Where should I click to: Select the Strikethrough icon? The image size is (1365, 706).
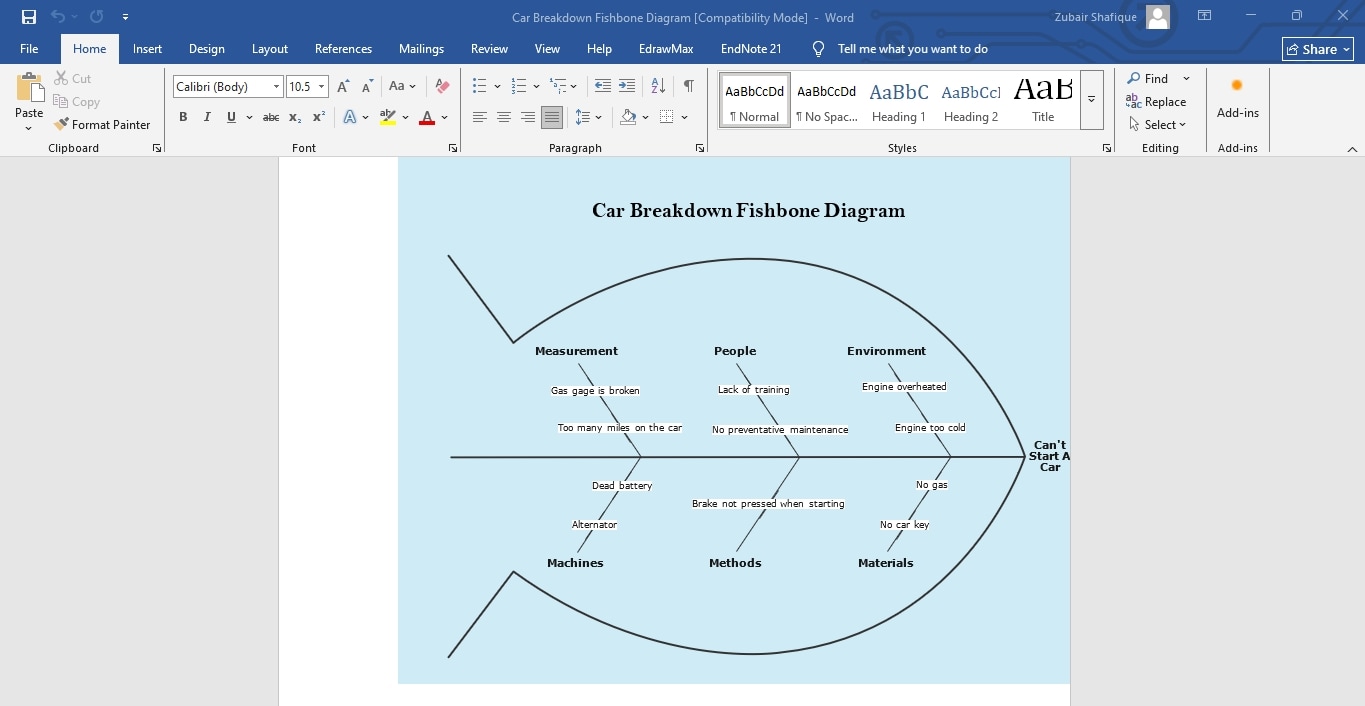pyautogui.click(x=270, y=117)
